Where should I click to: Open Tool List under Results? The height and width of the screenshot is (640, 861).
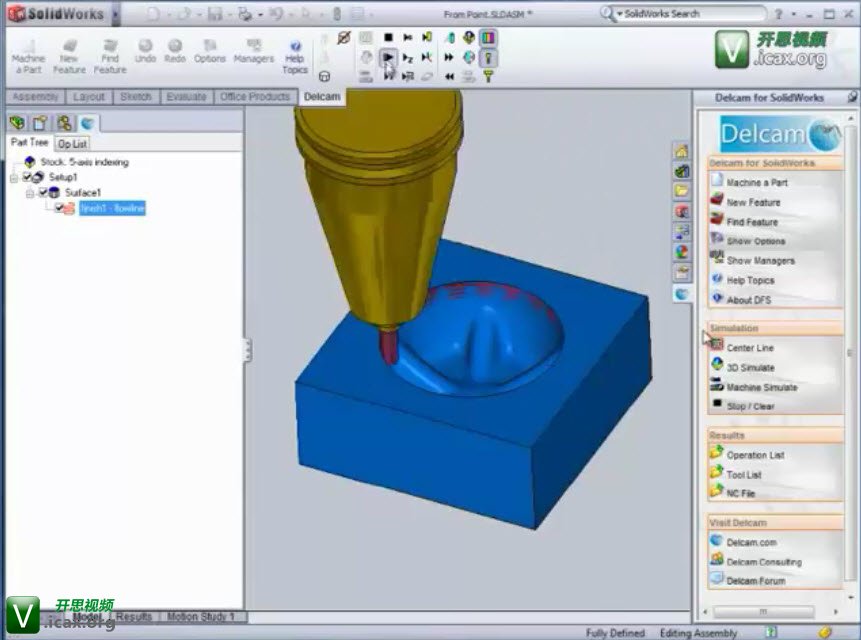pos(743,475)
